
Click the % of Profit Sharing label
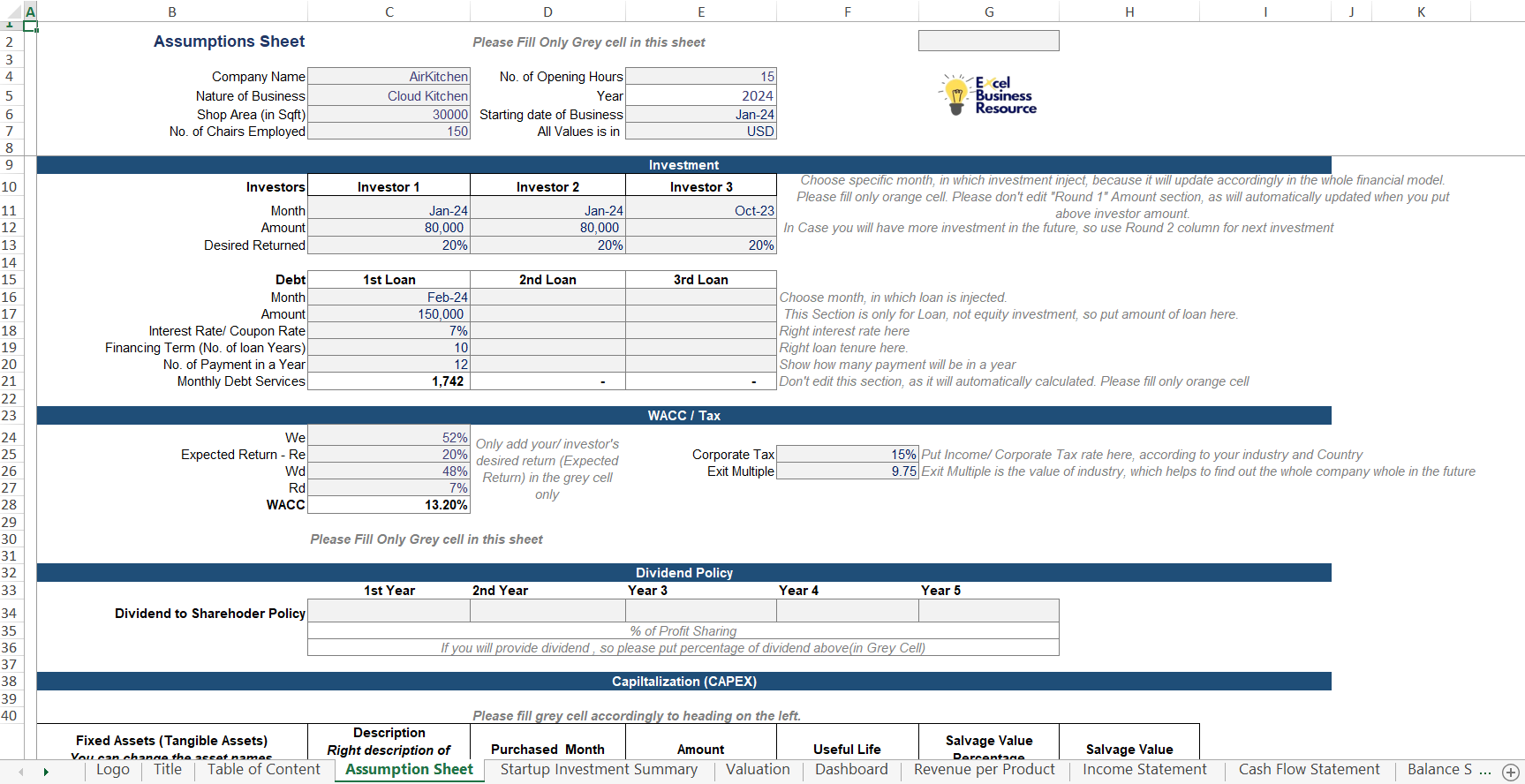(683, 631)
